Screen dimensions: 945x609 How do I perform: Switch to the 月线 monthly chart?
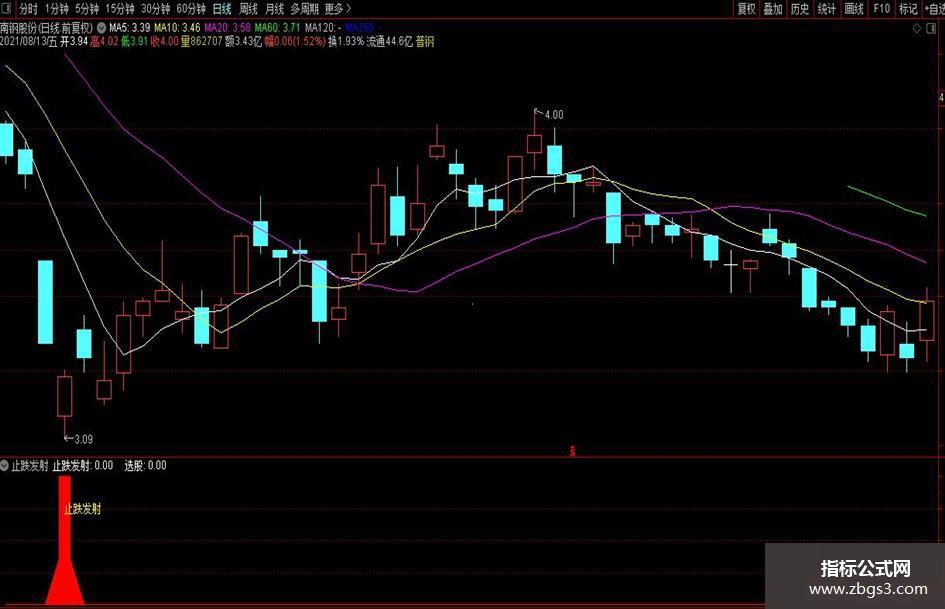(274, 9)
